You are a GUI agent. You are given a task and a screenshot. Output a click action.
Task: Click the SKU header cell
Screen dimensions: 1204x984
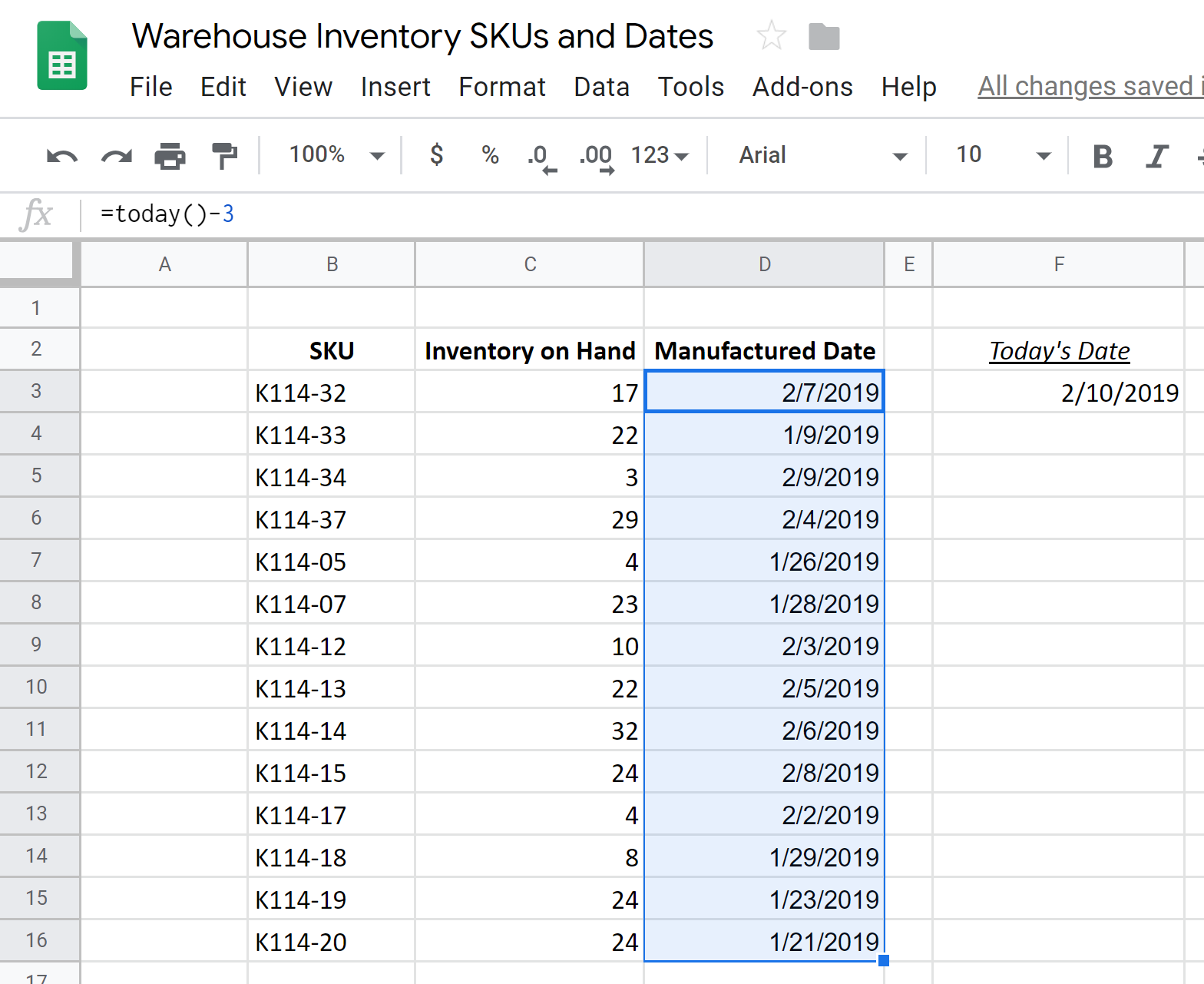pyautogui.click(x=332, y=350)
